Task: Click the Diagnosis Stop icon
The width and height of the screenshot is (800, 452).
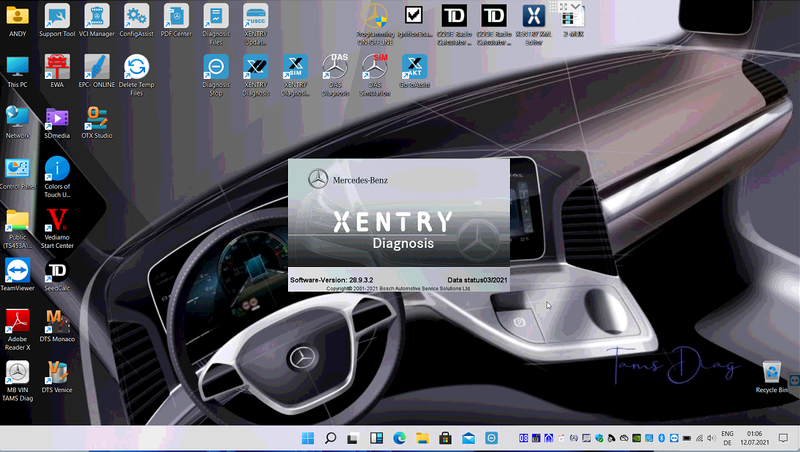Action: point(216,75)
